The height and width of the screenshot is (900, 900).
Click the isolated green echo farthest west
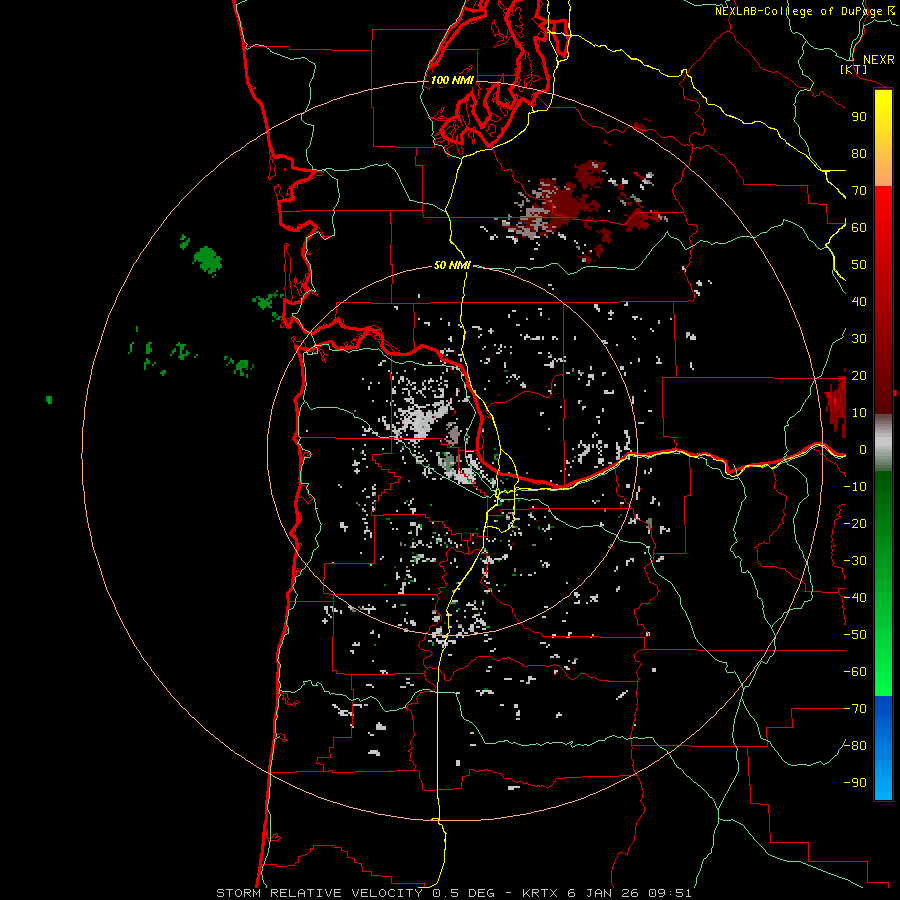[x=49, y=399]
